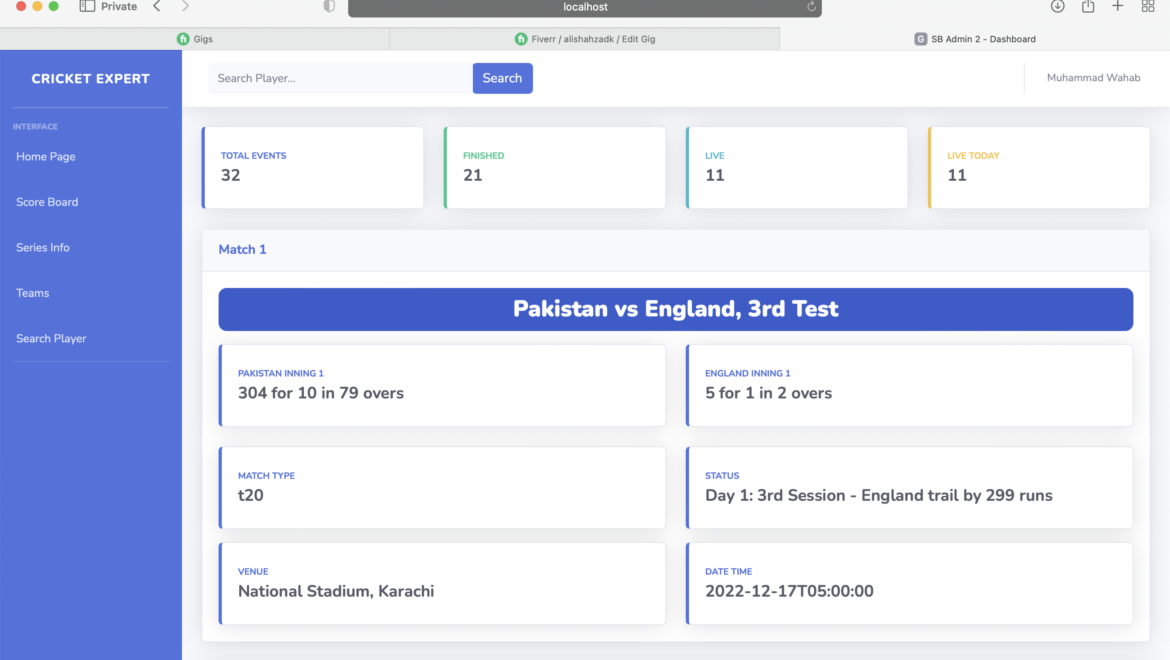The height and width of the screenshot is (660, 1170).
Task: Select SB Admin 2 Dashboard tab
Action: click(975, 39)
